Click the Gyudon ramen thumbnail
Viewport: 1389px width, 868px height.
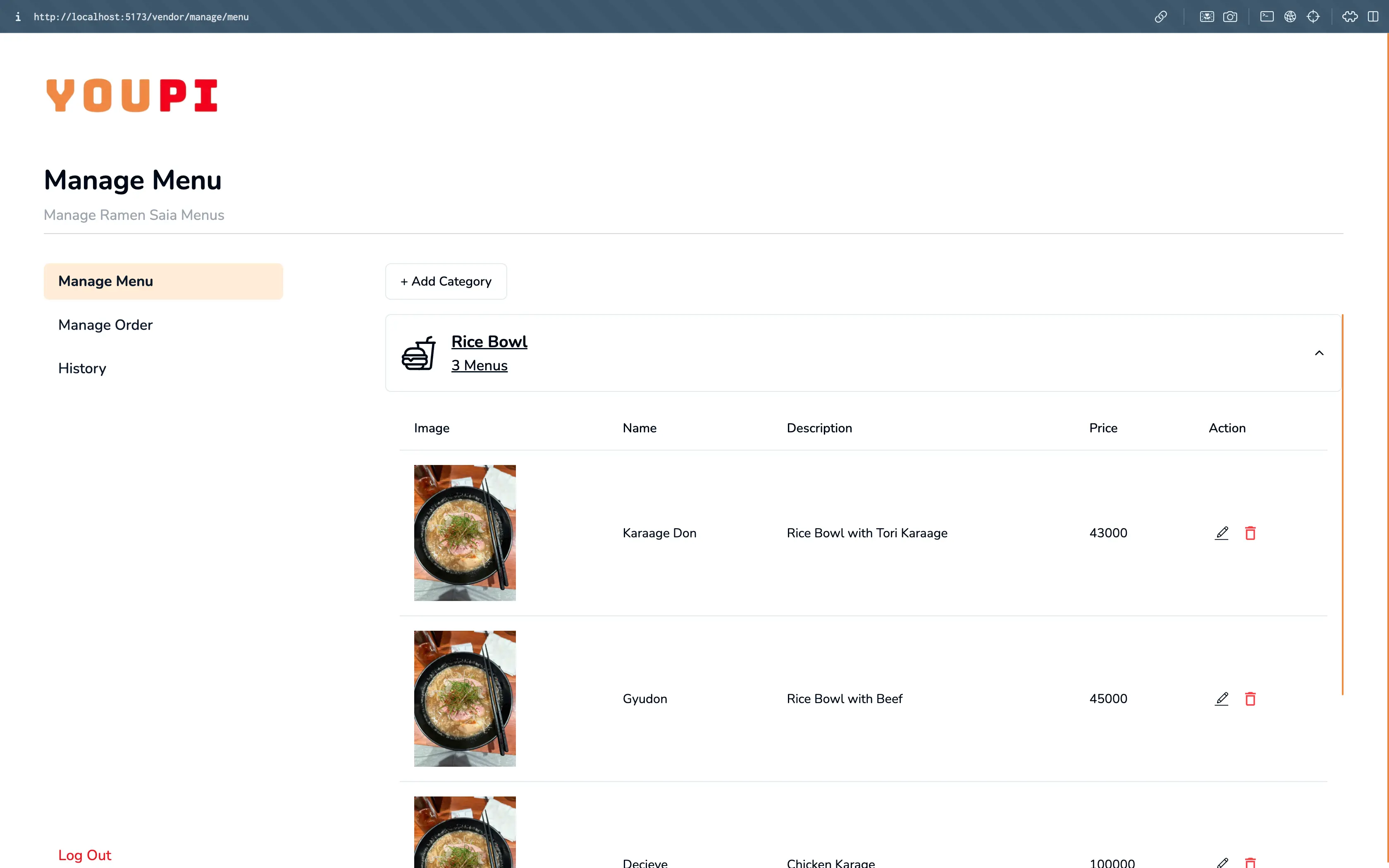coord(465,699)
